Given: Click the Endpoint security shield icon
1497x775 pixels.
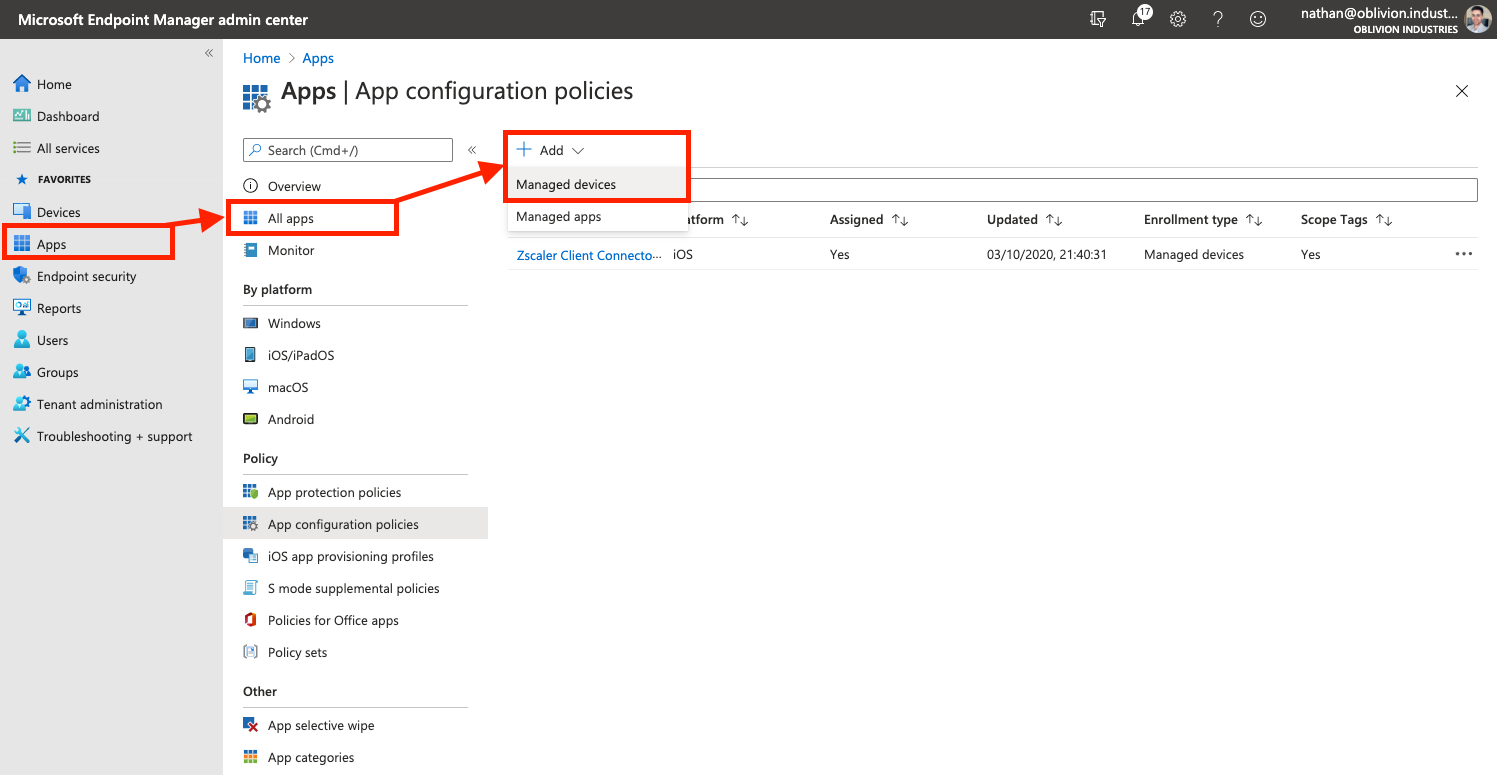Looking at the screenshot, I should pyautogui.click(x=21, y=276).
